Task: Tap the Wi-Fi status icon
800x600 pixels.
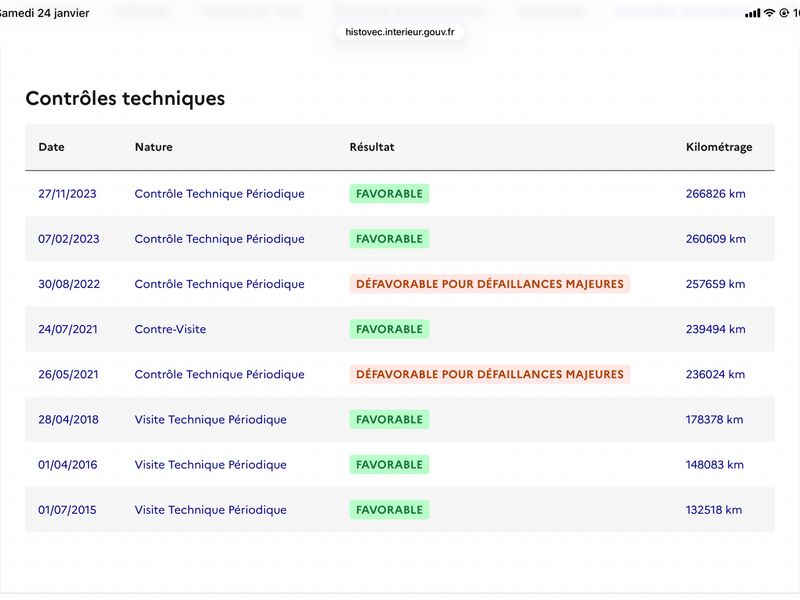Action: click(769, 13)
